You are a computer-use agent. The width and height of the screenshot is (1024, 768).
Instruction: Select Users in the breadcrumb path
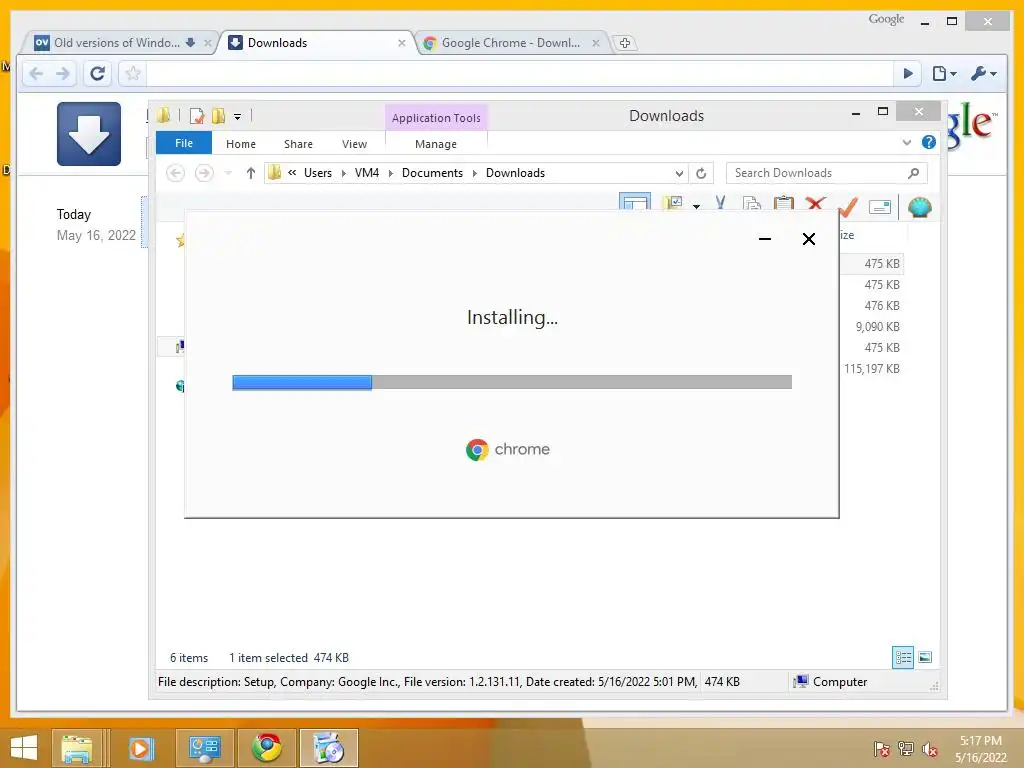click(x=318, y=173)
